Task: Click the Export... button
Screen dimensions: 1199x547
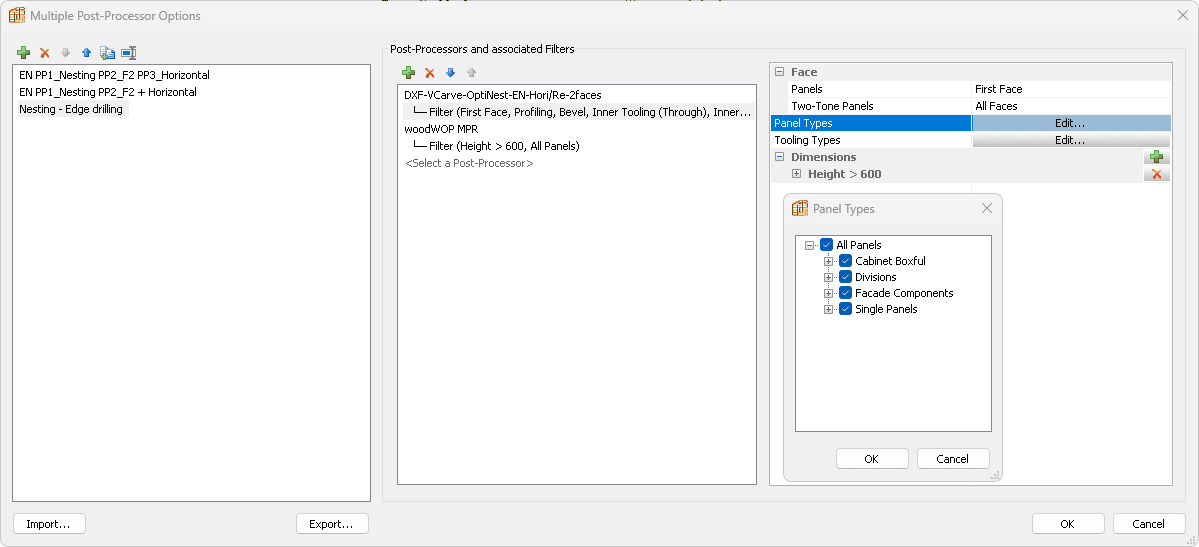Action: [332, 524]
